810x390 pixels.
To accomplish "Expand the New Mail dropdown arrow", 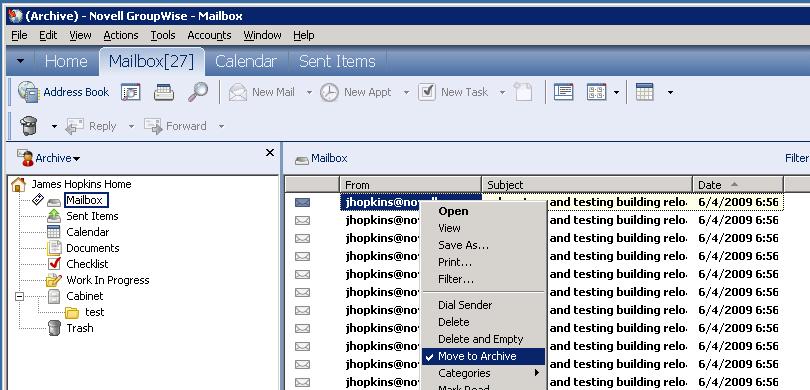I will click(309, 92).
